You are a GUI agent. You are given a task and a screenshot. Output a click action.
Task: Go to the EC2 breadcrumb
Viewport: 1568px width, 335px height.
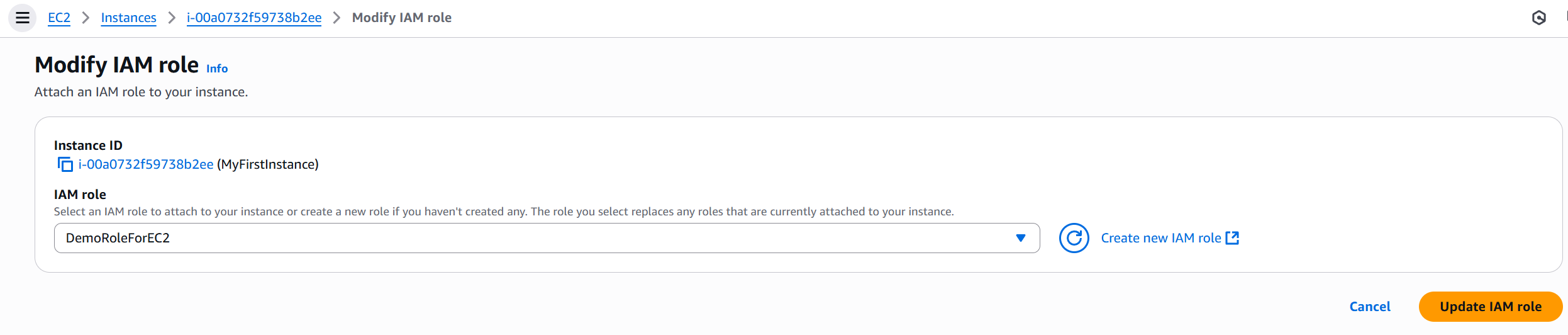(x=59, y=18)
